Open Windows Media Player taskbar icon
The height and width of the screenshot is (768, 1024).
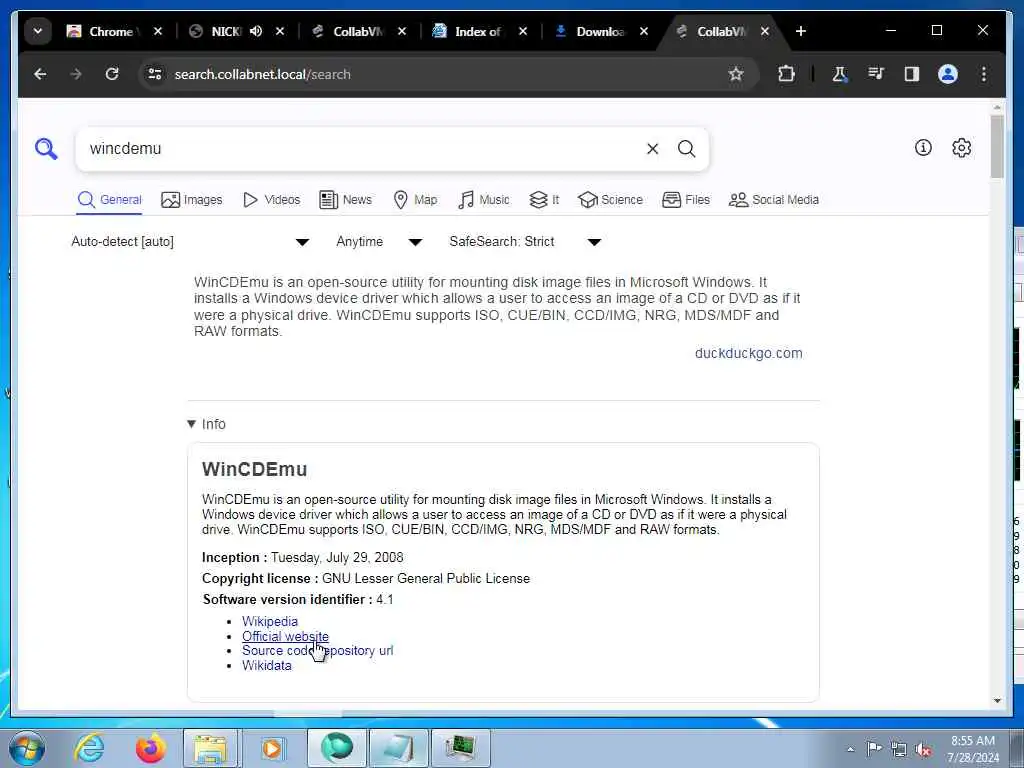coord(271,748)
